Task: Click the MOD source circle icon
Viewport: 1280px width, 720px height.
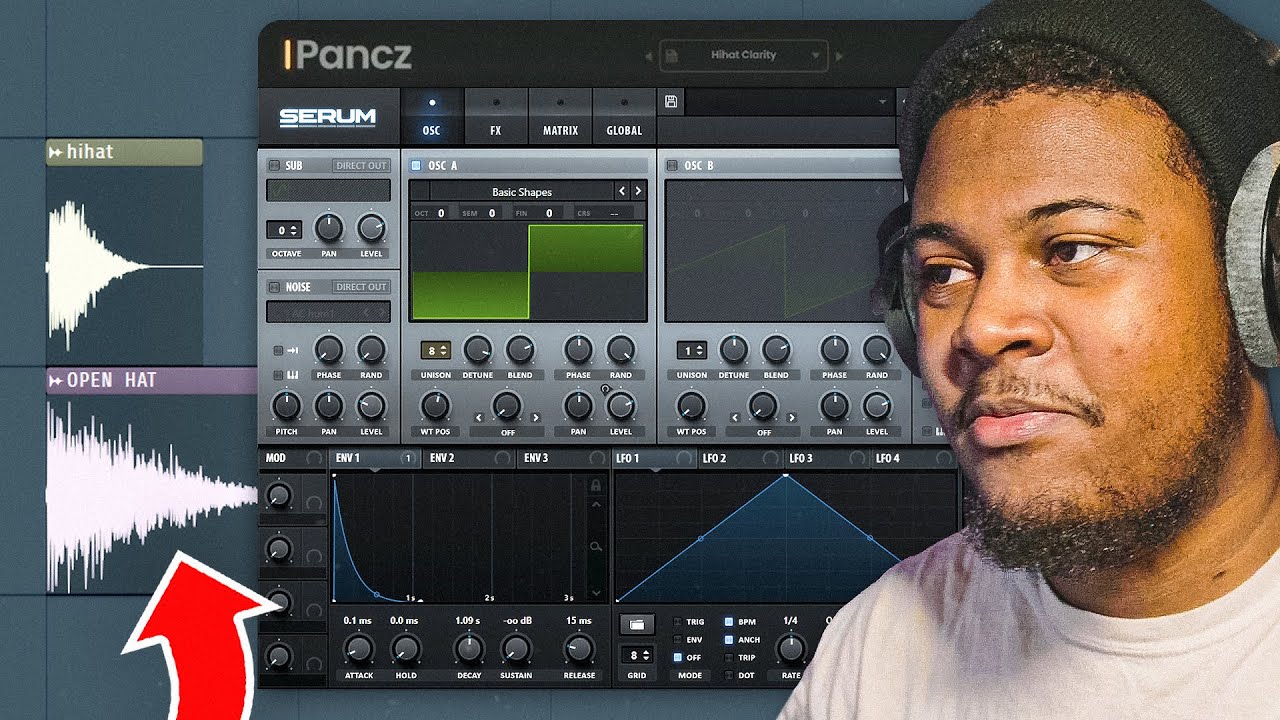Action: point(314,458)
